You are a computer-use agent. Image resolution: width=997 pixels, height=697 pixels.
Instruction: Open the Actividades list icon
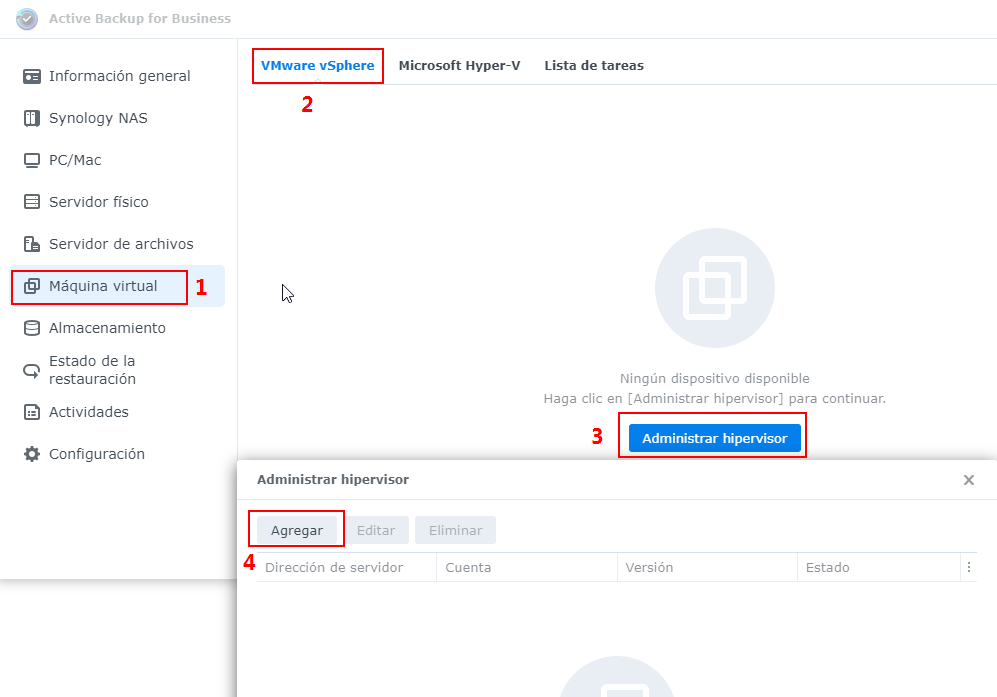point(32,412)
